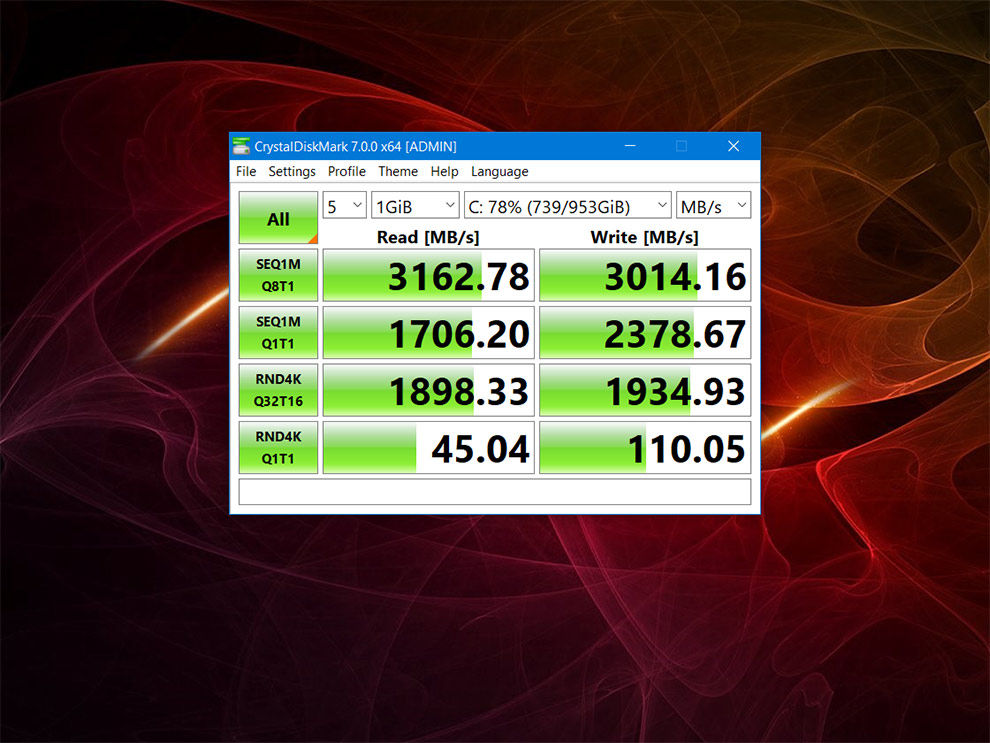This screenshot has width=990, height=743.
Task: Run the RND4K Q32T16 test
Action: [x=278, y=390]
